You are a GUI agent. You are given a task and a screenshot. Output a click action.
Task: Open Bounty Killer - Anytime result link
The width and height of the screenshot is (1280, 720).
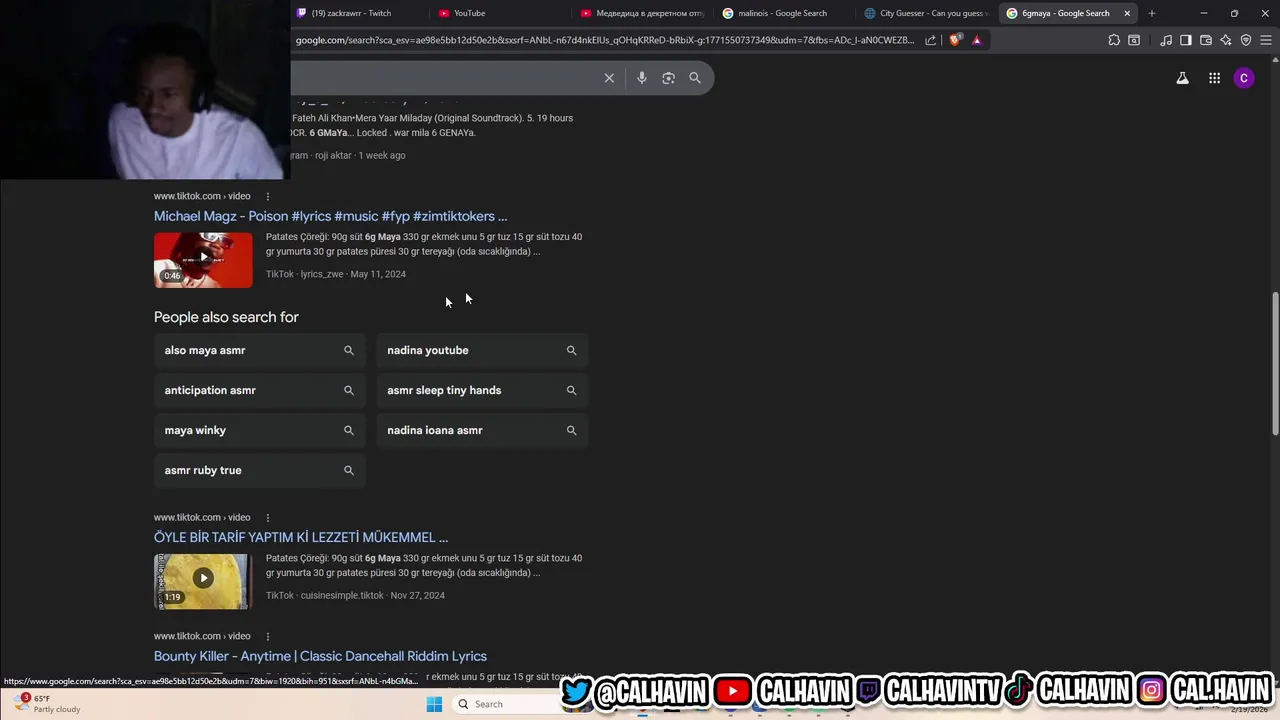(x=320, y=656)
